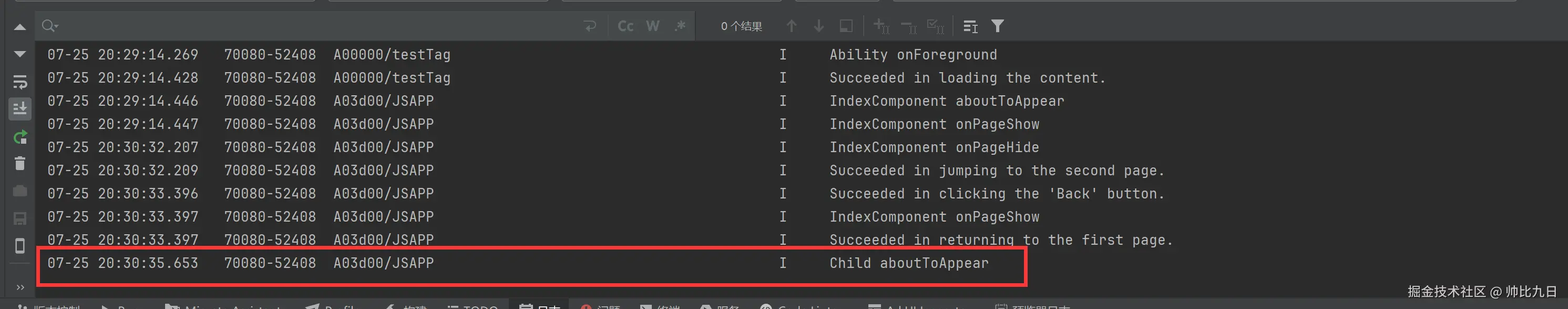Go to previous search occurrence arrow
The height and width of the screenshot is (309, 1568).
click(x=791, y=26)
